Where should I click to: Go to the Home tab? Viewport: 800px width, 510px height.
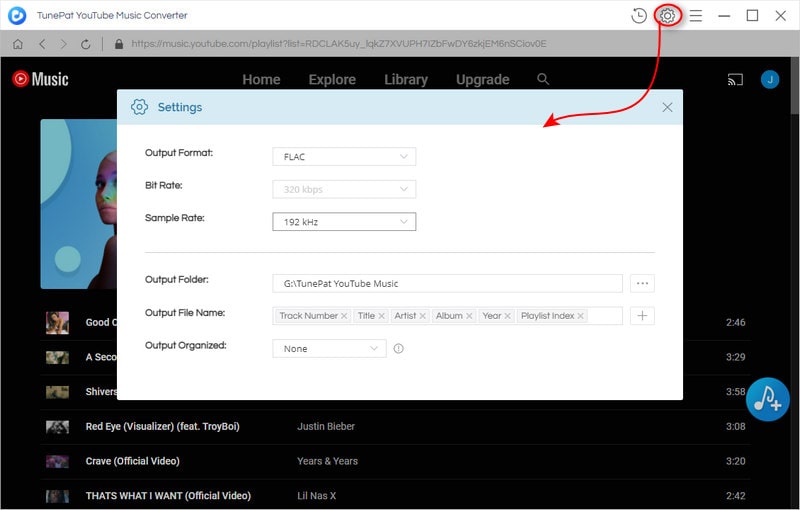click(261, 80)
